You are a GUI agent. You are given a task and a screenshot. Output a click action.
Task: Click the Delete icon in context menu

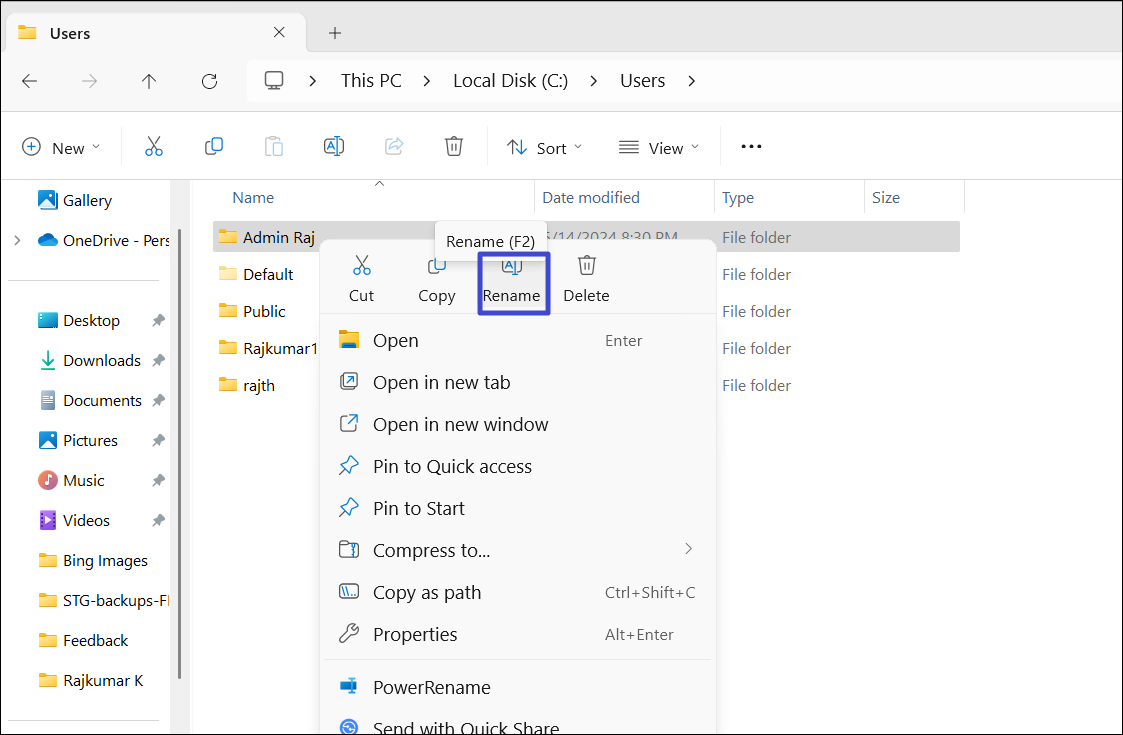coord(586,267)
